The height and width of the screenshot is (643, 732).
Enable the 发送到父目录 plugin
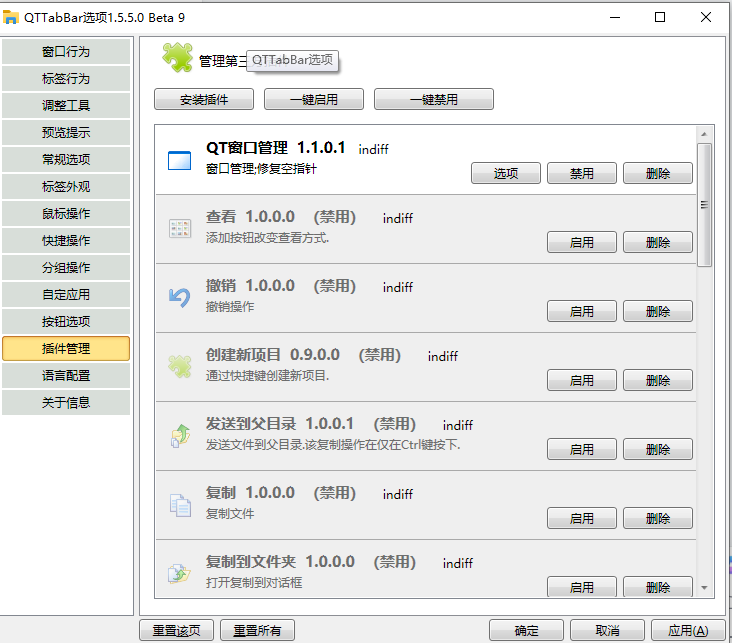point(582,449)
